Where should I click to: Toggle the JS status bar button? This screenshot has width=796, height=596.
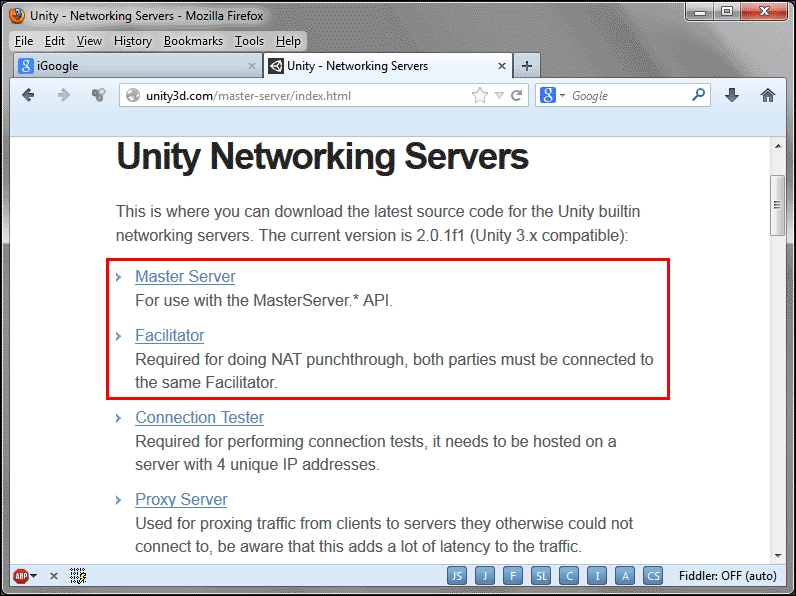pyautogui.click(x=457, y=576)
